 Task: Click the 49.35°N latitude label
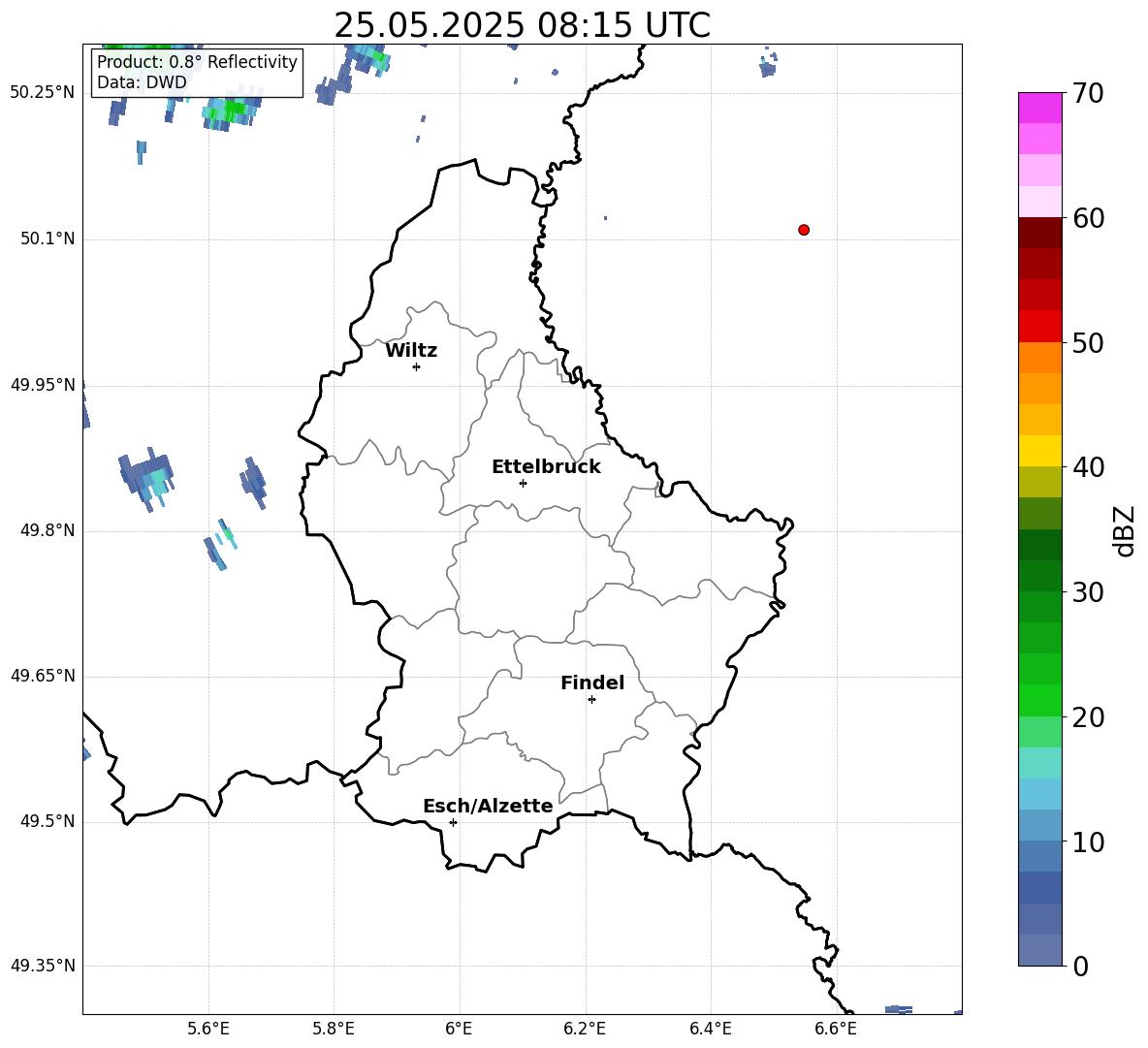pyautogui.click(x=43, y=966)
